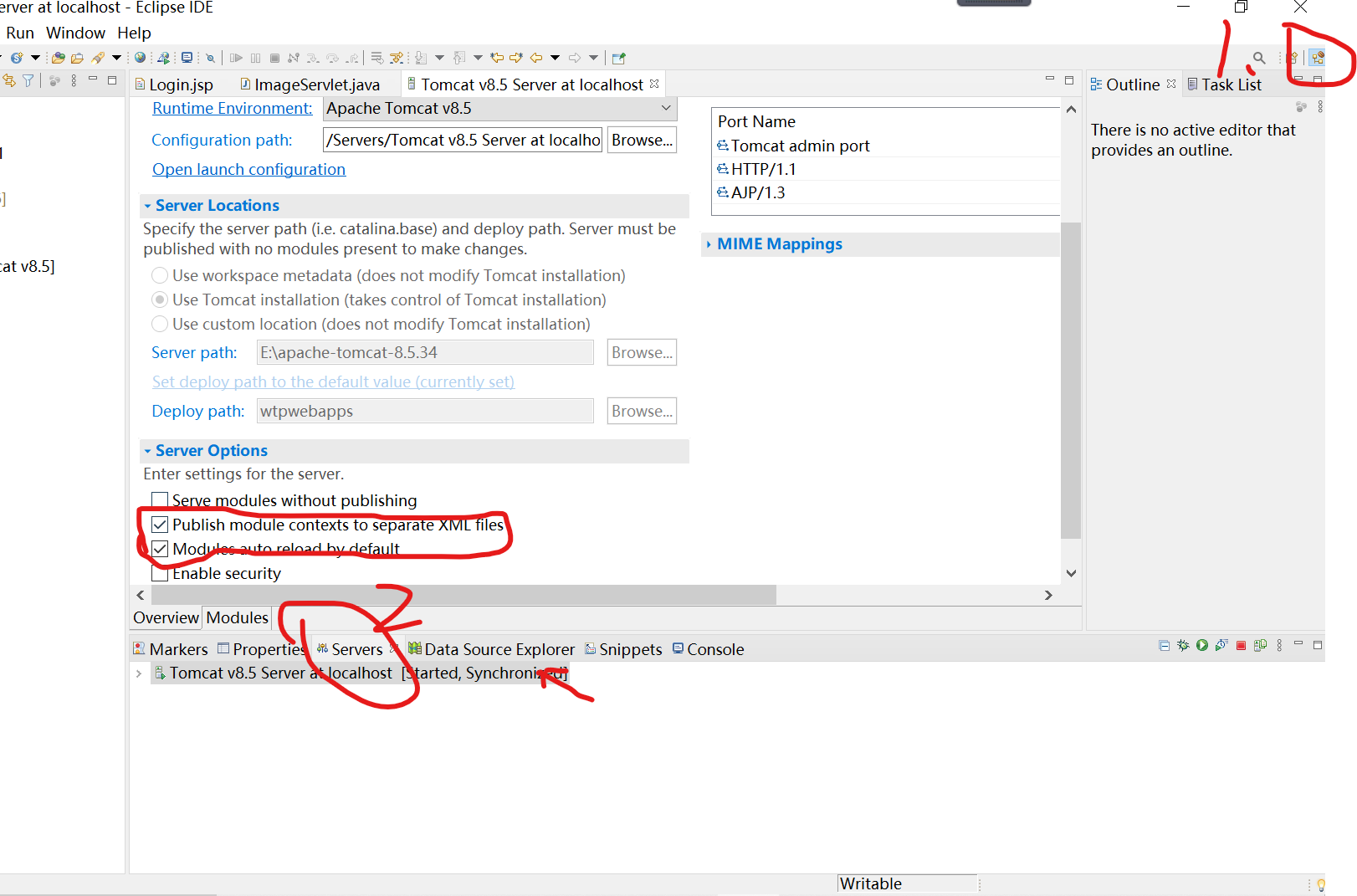Viewport: 1357px width, 896px height.
Task: Switch to the Task List tab
Action: click(1224, 84)
